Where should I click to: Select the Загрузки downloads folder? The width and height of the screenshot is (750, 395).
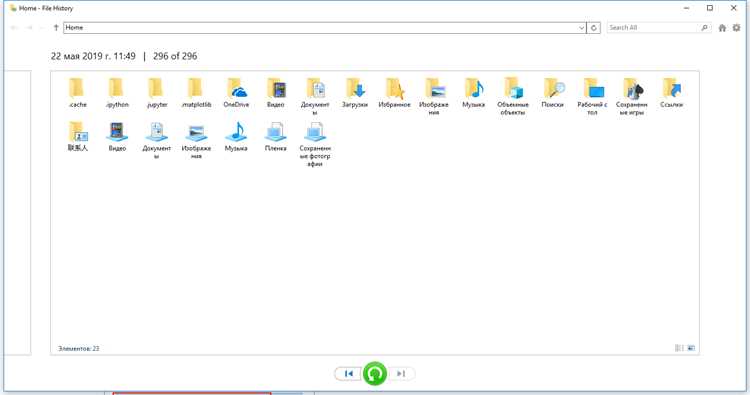point(355,93)
